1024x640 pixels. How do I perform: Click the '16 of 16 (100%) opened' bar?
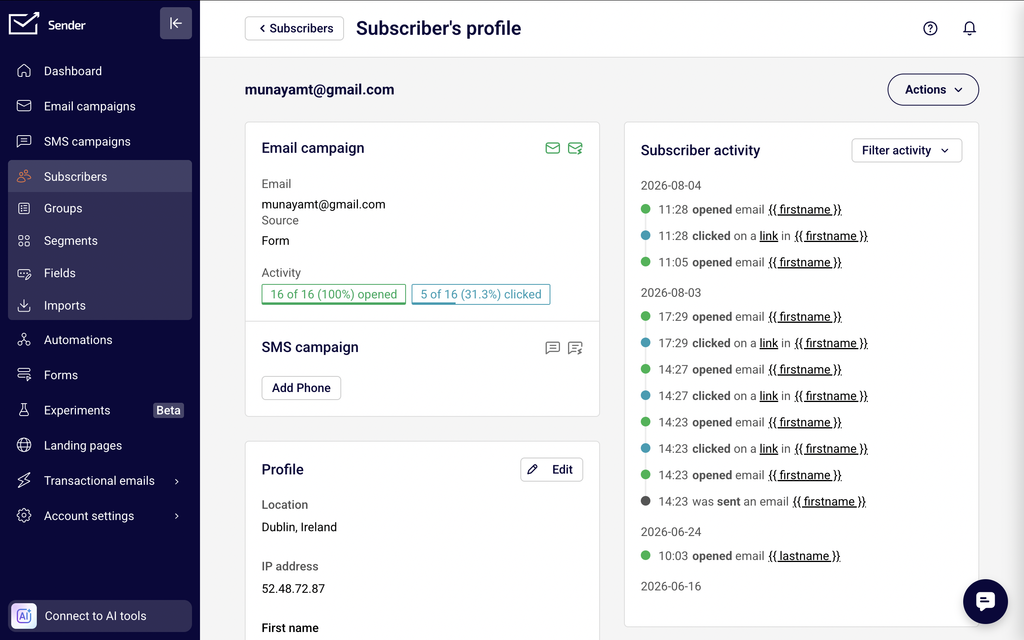point(334,295)
